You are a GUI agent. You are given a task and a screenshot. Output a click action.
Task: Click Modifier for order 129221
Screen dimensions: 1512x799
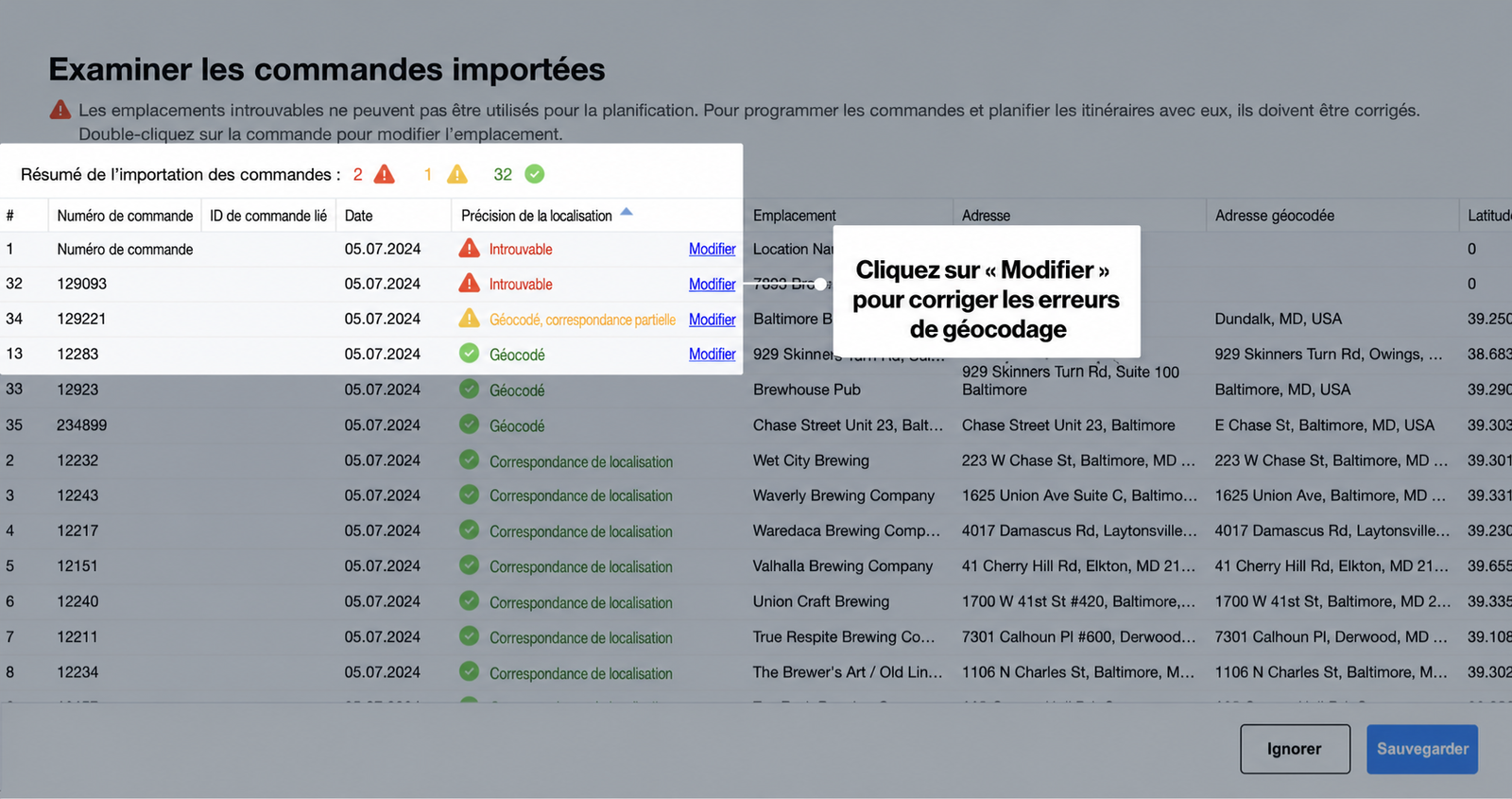pos(712,320)
